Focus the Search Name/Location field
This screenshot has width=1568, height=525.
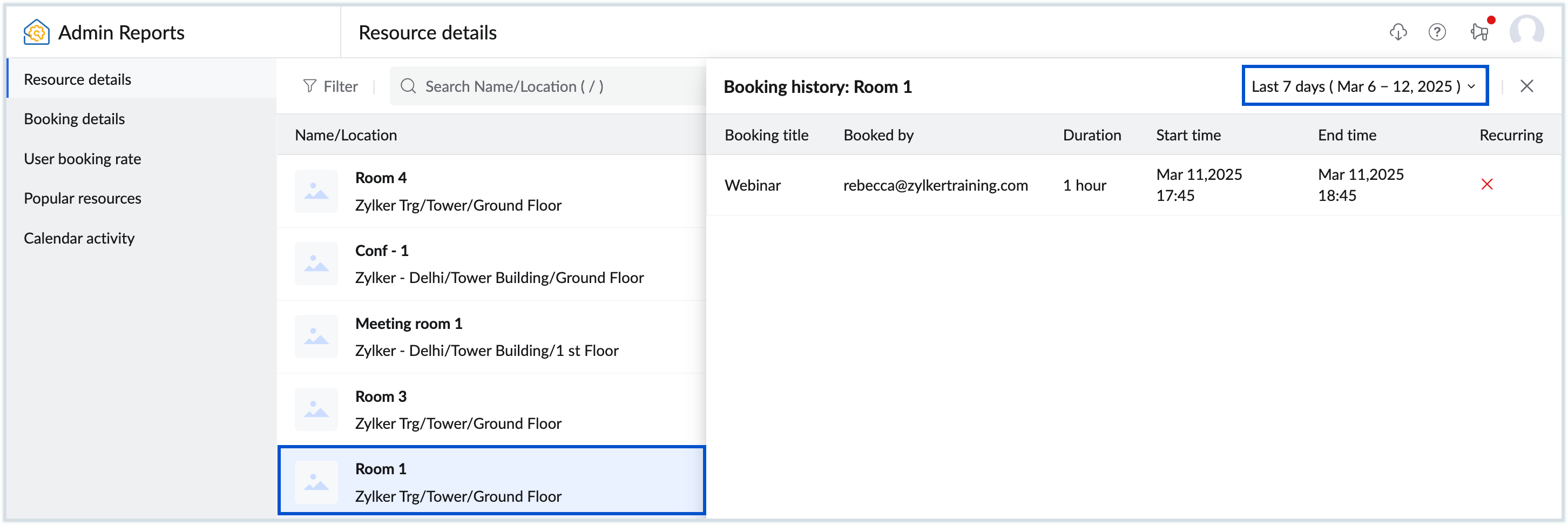548,86
